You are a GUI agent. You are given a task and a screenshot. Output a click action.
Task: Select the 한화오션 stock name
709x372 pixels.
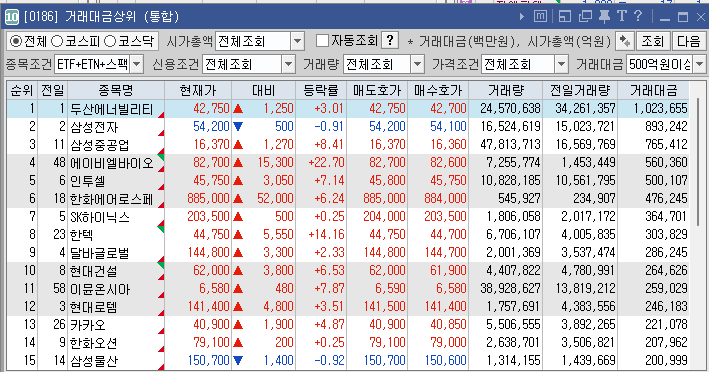[x=94, y=343]
